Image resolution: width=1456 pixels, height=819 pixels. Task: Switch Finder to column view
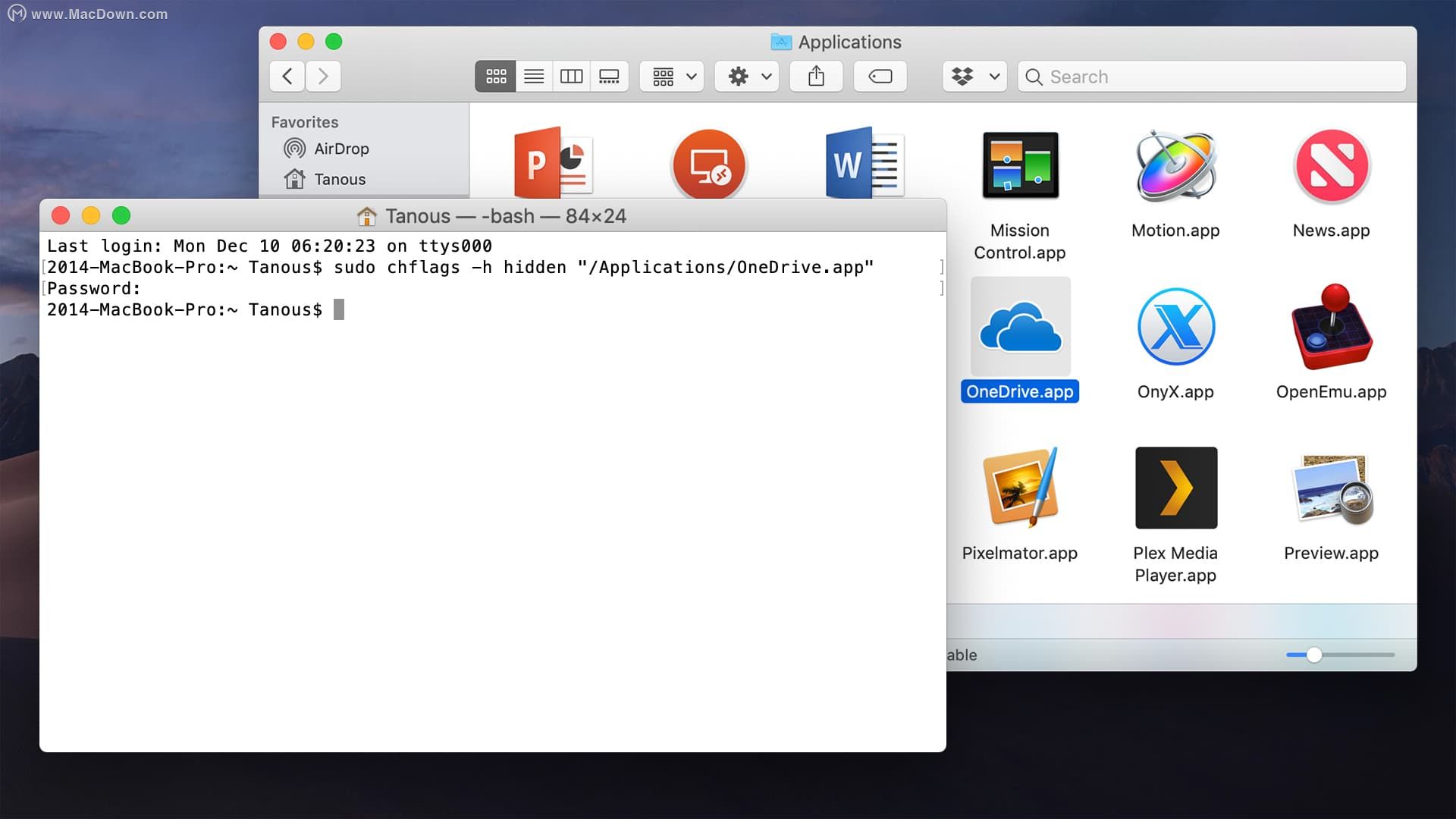pos(571,77)
